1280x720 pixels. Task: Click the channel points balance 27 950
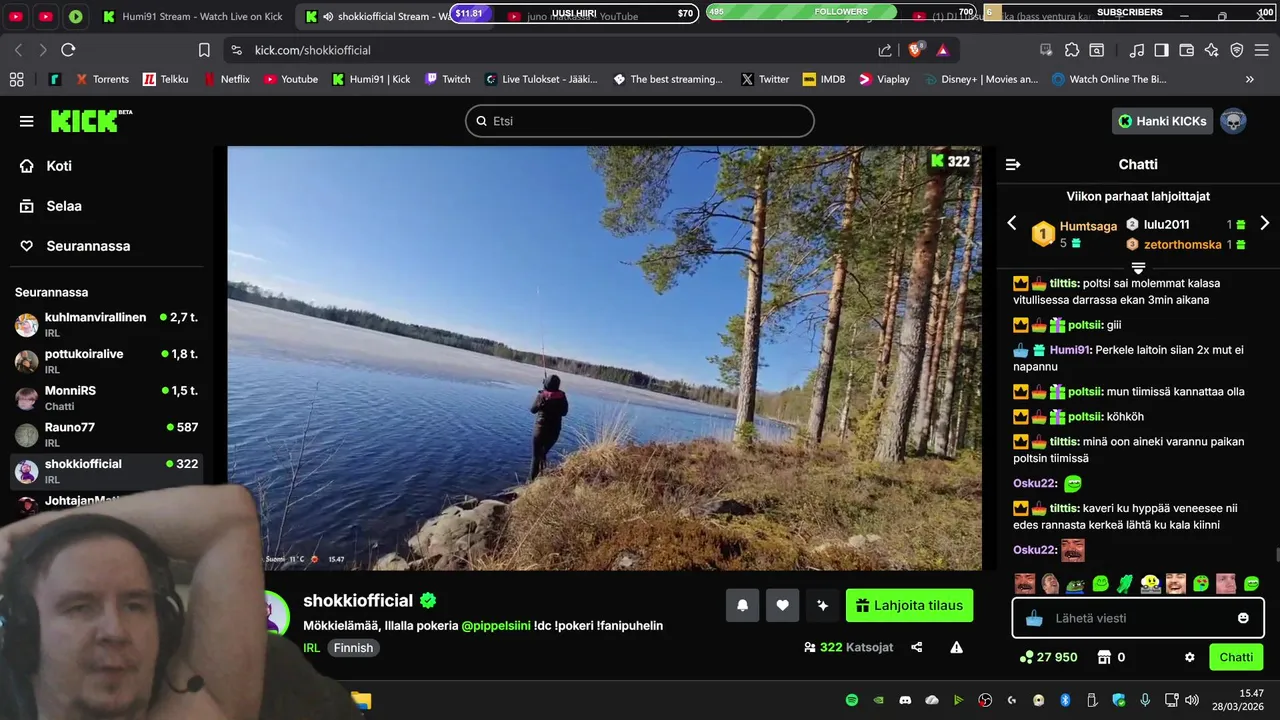pos(1048,657)
